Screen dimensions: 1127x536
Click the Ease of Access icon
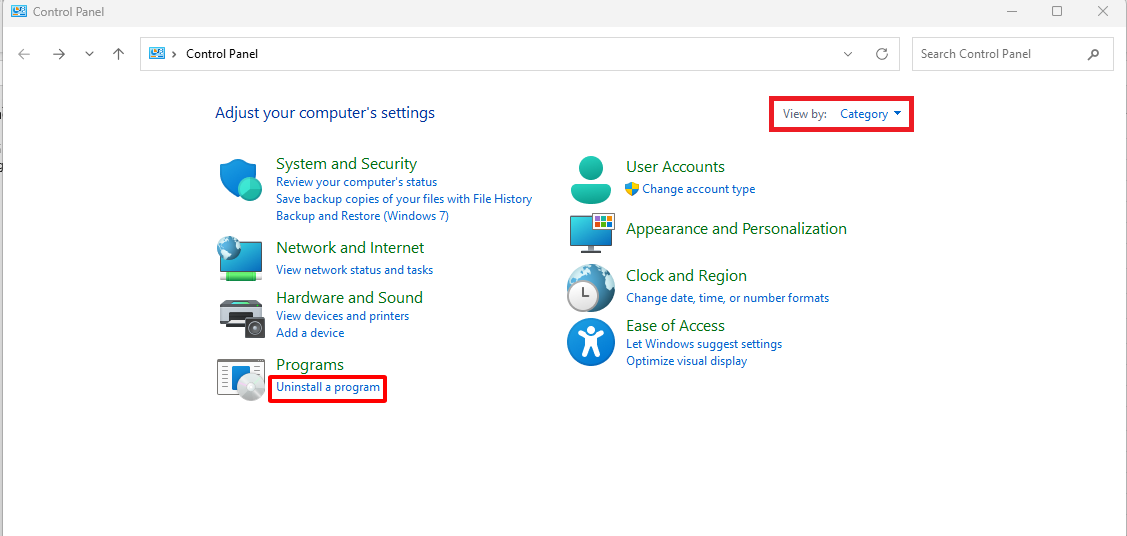coord(591,342)
